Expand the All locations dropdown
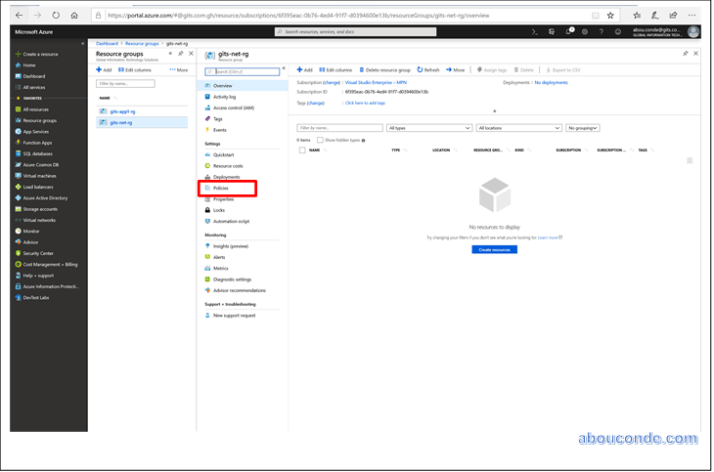 518,128
